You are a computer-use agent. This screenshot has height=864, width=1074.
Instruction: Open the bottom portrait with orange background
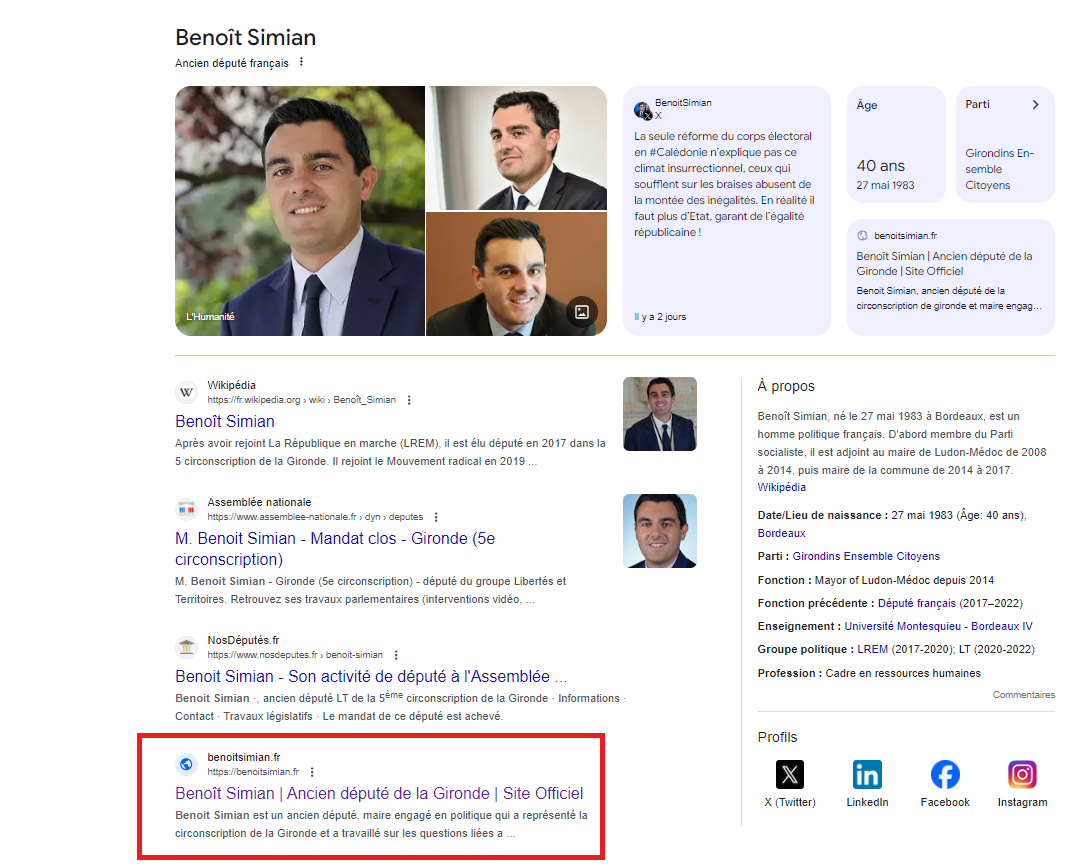click(x=516, y=274)
